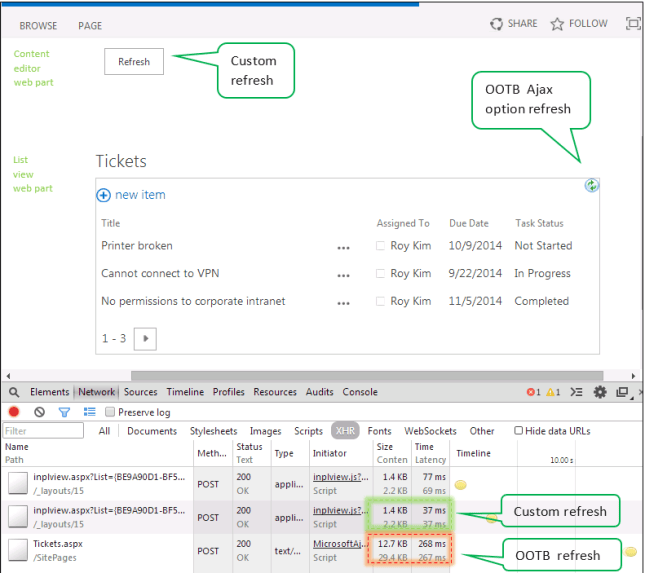Click the new item link

140,195
